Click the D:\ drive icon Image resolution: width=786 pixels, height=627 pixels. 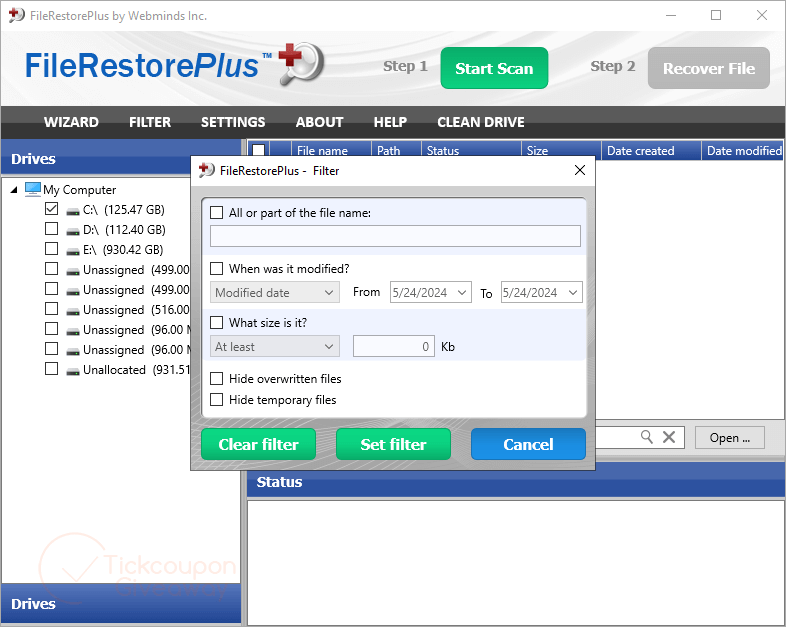click(x=73, y=231)
